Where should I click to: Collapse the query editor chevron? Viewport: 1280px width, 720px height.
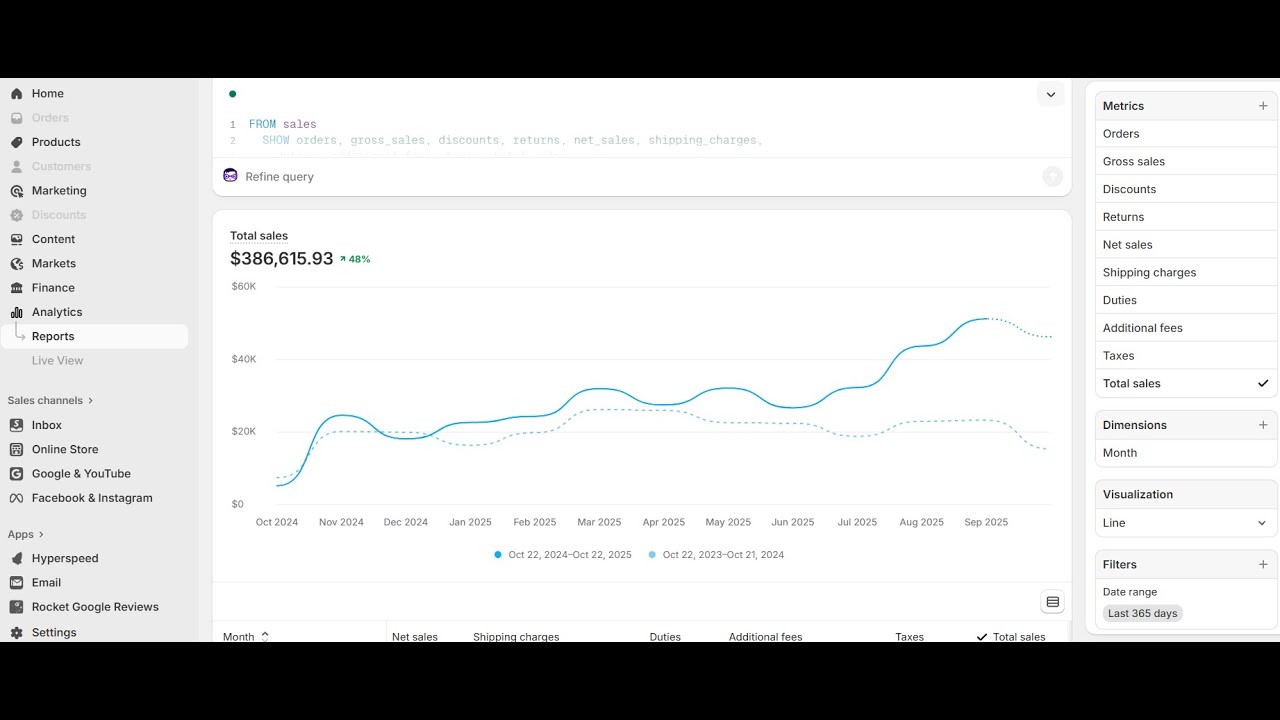1050,95
